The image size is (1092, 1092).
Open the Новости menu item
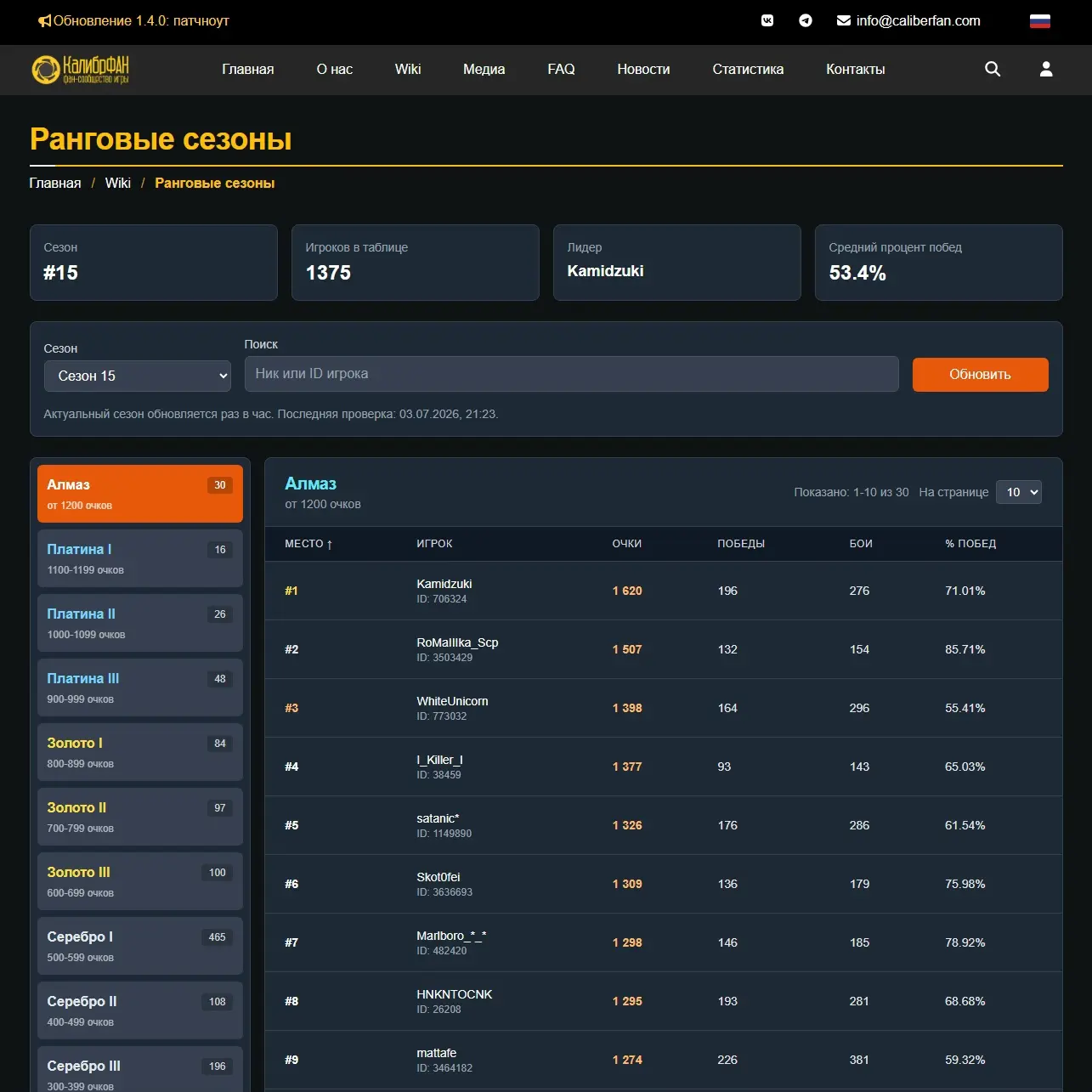[x=643, y=69]
